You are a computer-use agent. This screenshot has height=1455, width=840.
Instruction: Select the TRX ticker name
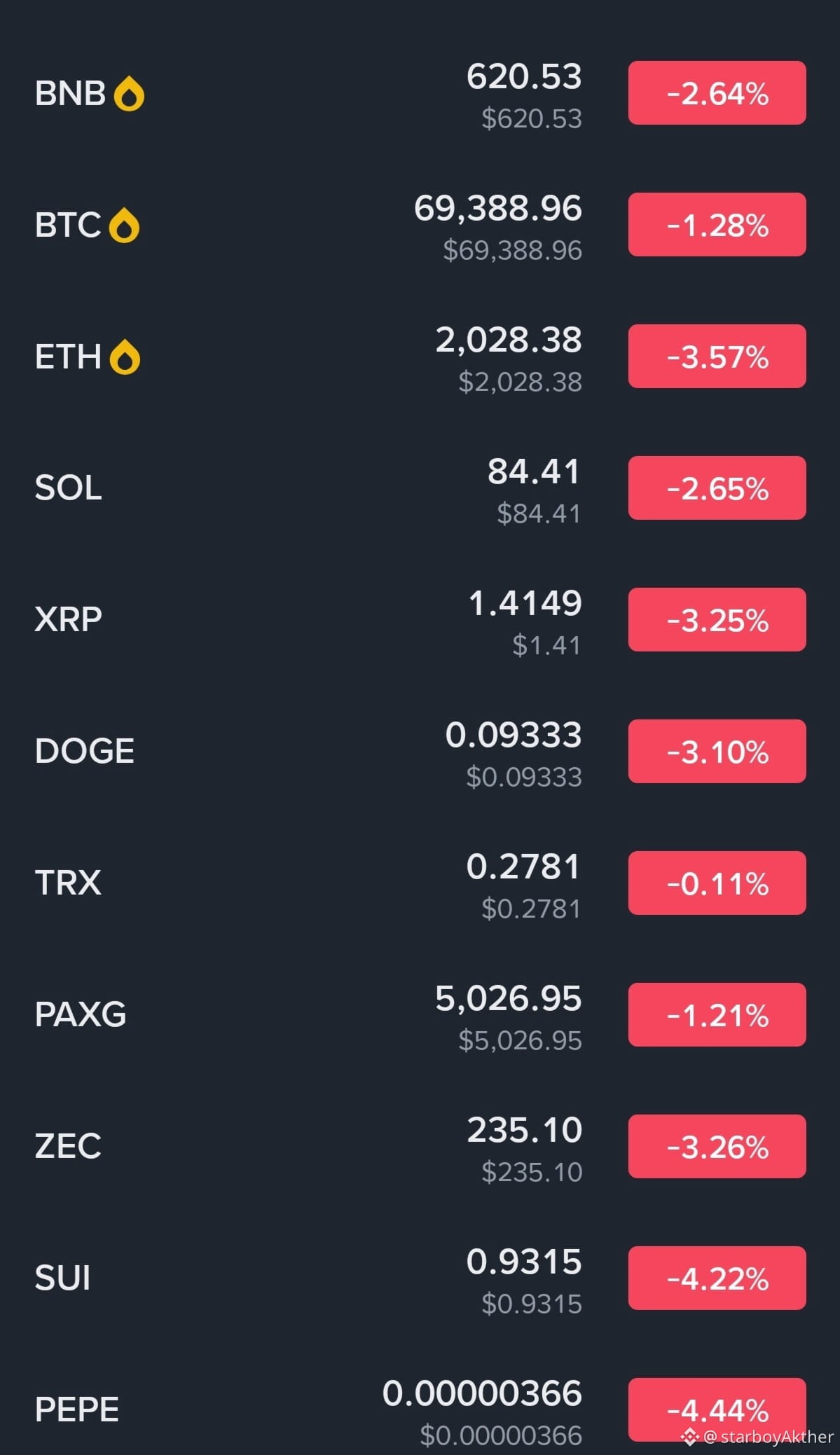click(68, 883)
